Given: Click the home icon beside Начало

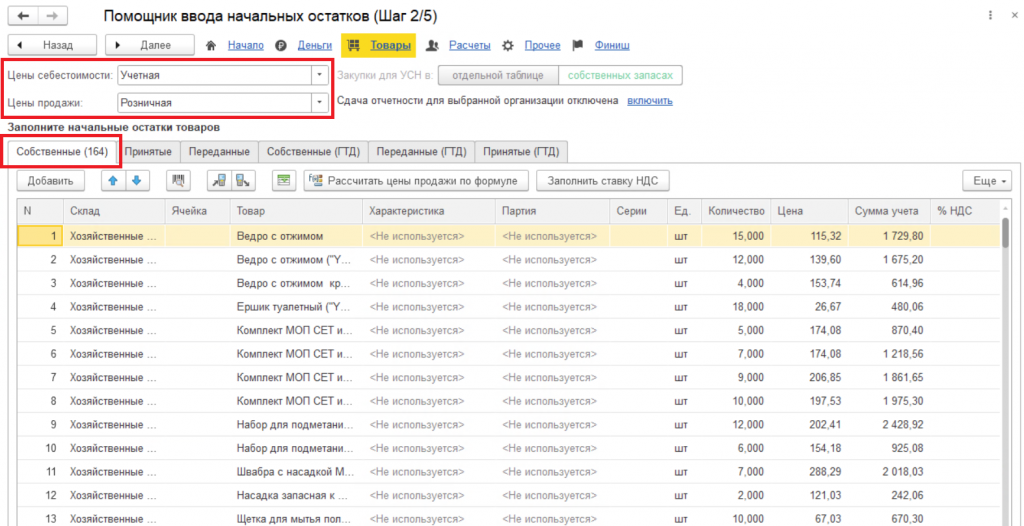Looking at the screenshot, I should pyautogui.click(x=211, y=46).
